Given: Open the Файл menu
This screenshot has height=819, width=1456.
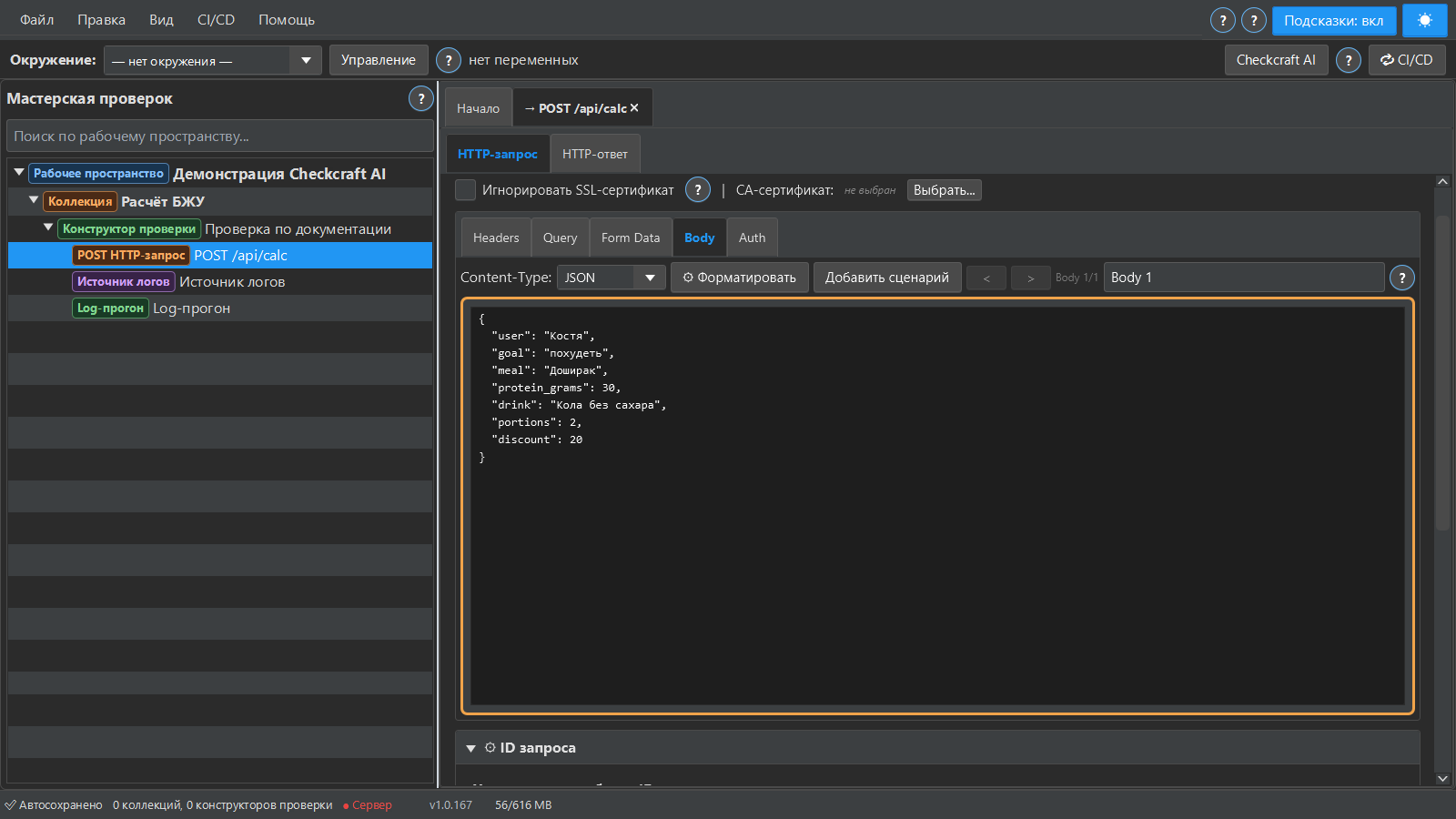Looking at the screenshot, I should click(x=37, y=19).
